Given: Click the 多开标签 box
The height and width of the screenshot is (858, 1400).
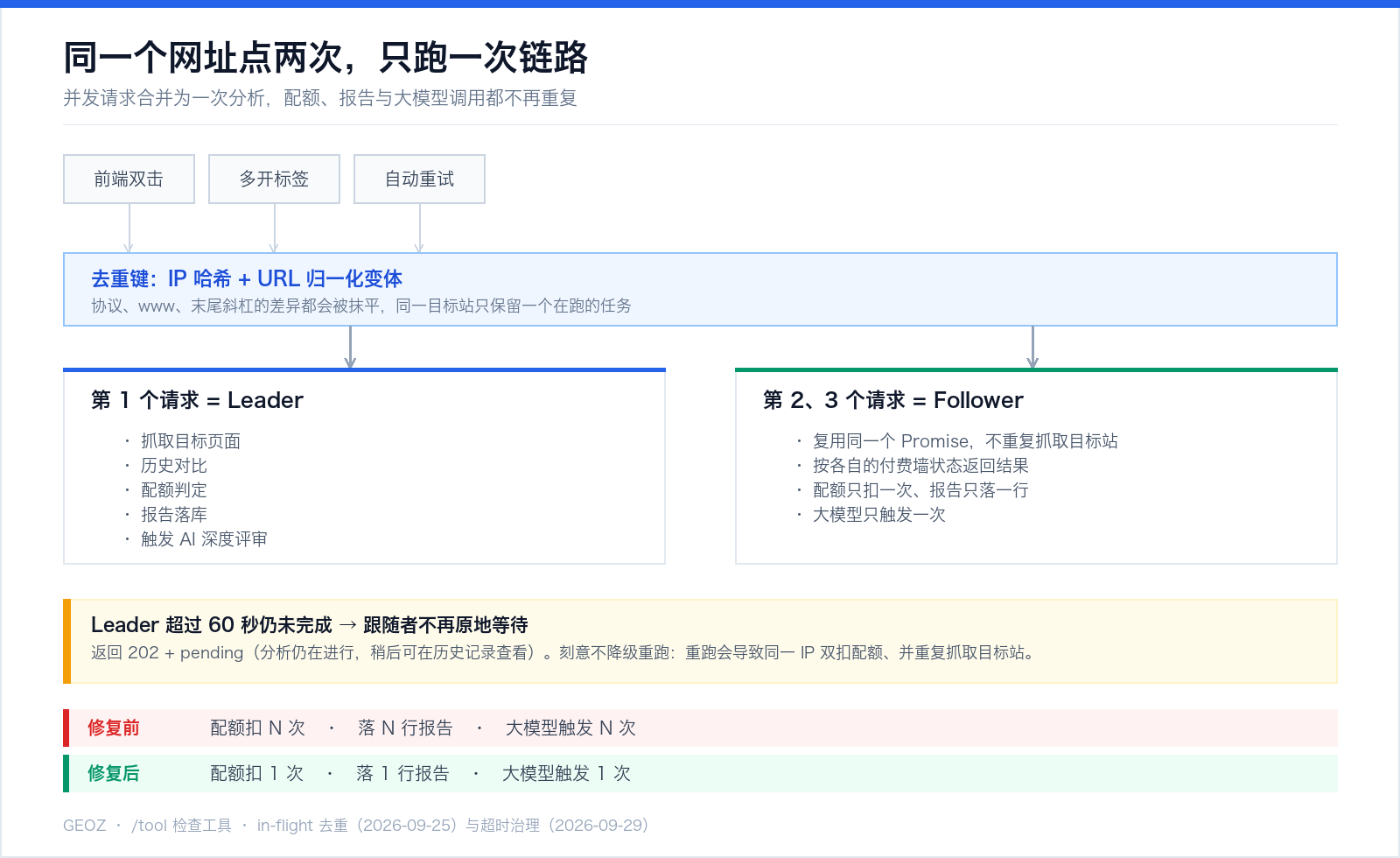Looking at the screenshot, I should [274, 179].
